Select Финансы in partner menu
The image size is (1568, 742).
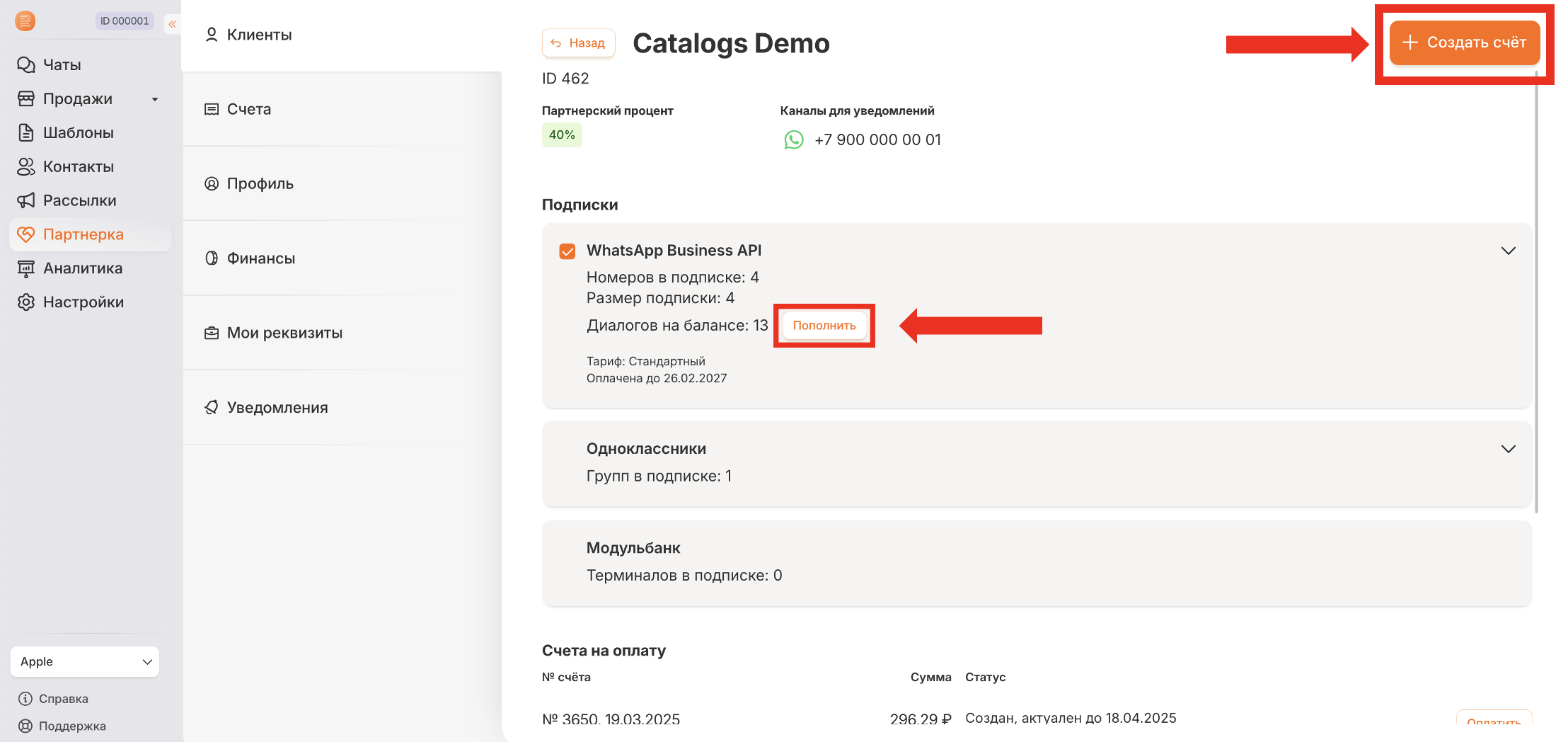pyautogui.click(x=260, y=258)
